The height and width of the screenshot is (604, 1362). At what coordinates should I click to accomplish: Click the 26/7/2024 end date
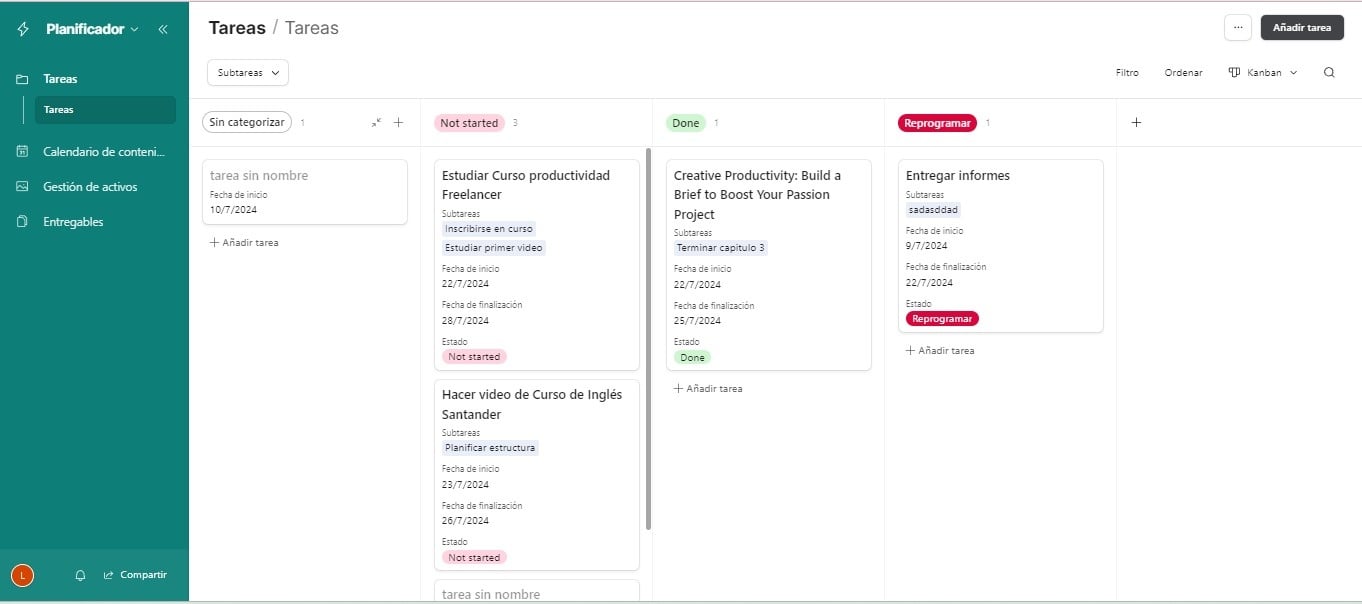[465, 521]
